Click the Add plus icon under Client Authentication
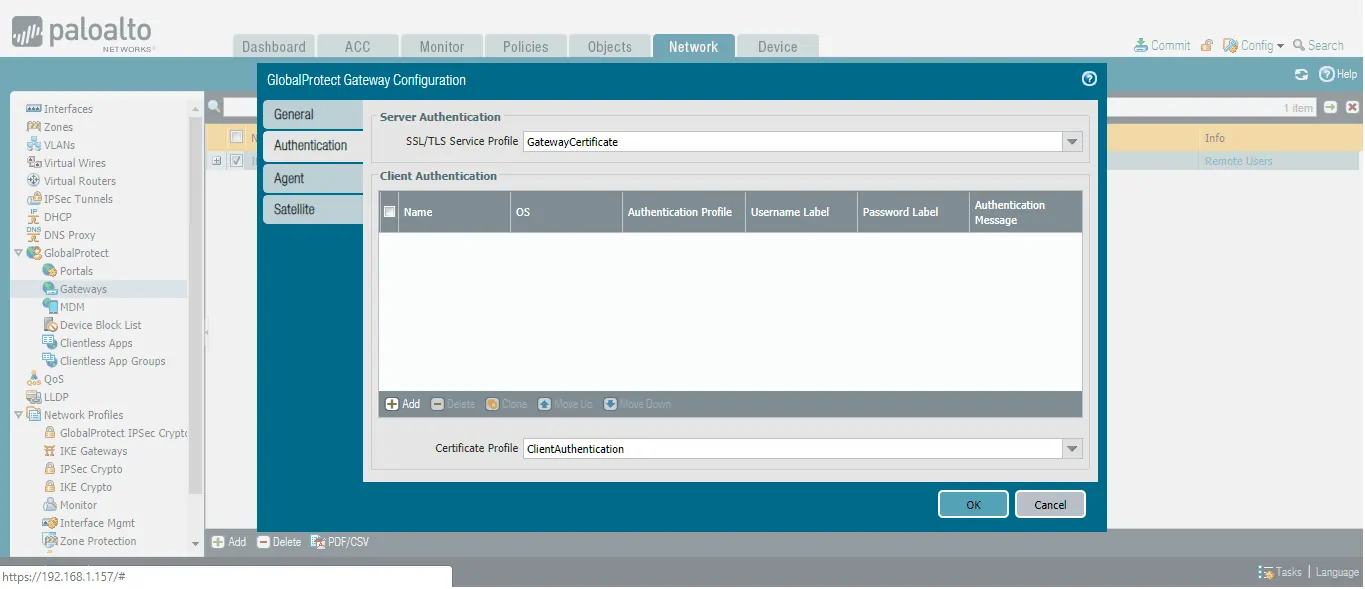Image resolution: width=1365 pixels, height=589 pixels. coord(392,404)
